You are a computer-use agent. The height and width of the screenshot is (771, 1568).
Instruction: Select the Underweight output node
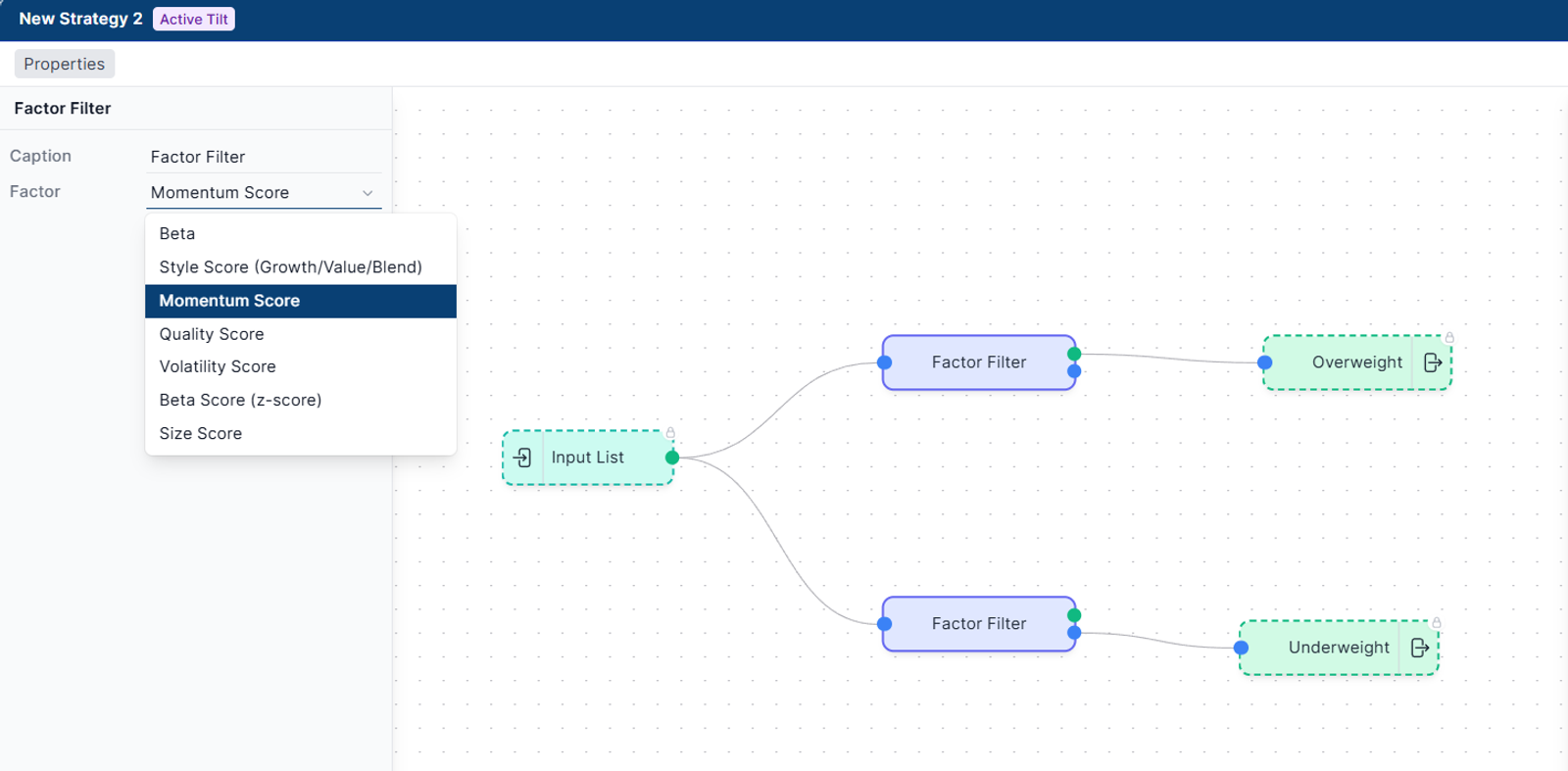[1339, 648]
